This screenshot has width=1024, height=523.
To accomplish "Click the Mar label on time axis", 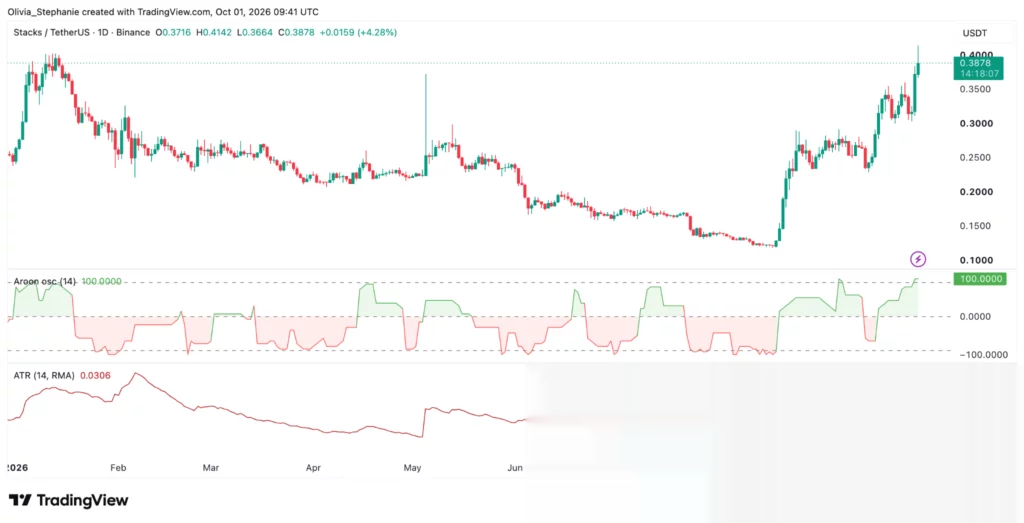I will (210, 468).
